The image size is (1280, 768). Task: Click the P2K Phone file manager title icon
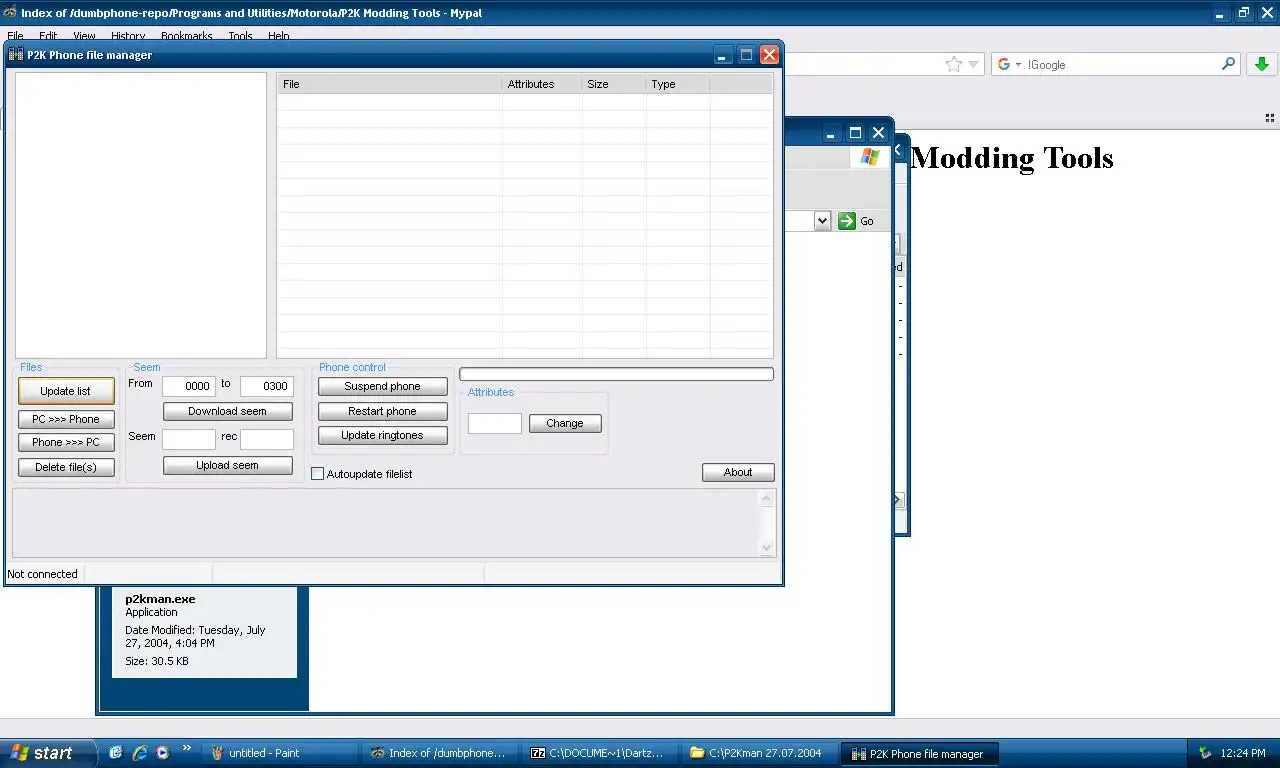16,55
